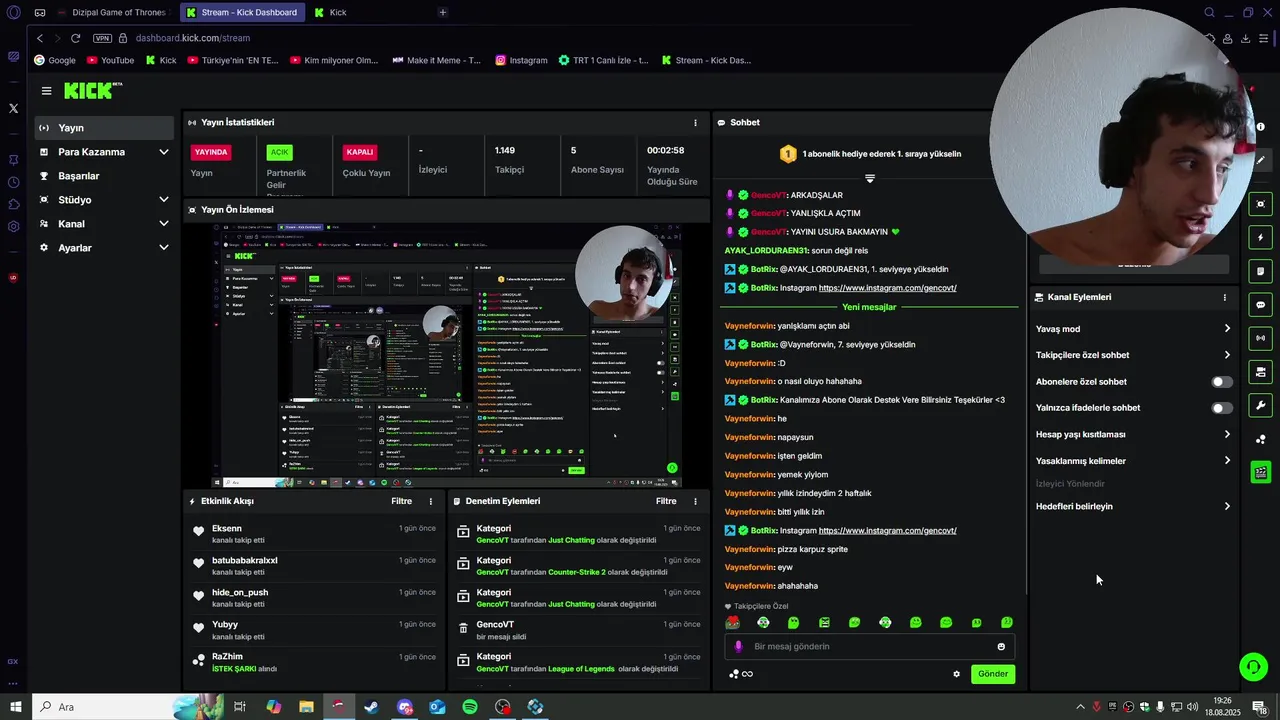Open X (Twitter) in Opera sidebar

pyautogui.click(x=13, y=108)
